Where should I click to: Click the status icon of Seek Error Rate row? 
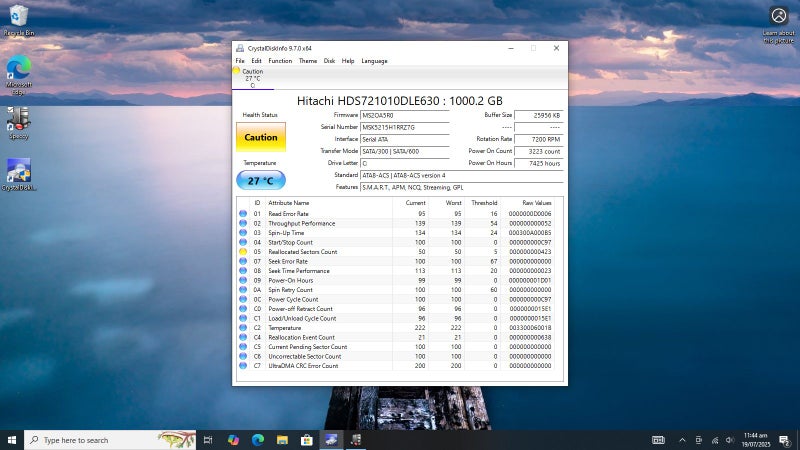[x=243, y=261]
